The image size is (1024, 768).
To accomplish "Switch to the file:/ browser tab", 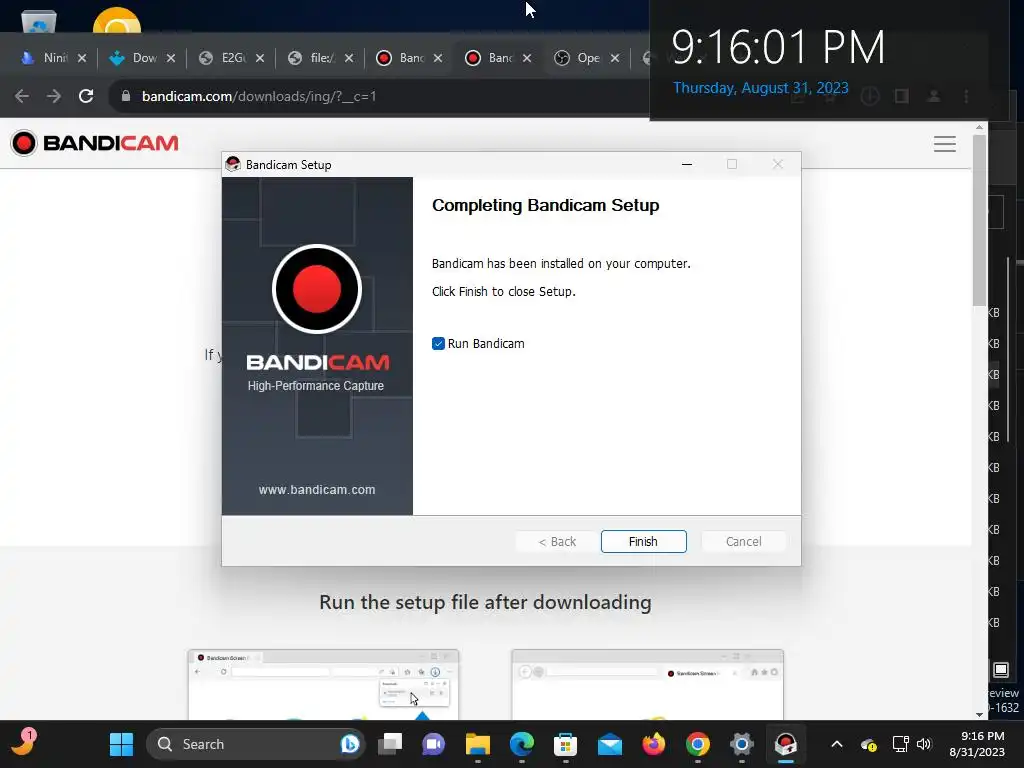I will click(x=319, y=58).
